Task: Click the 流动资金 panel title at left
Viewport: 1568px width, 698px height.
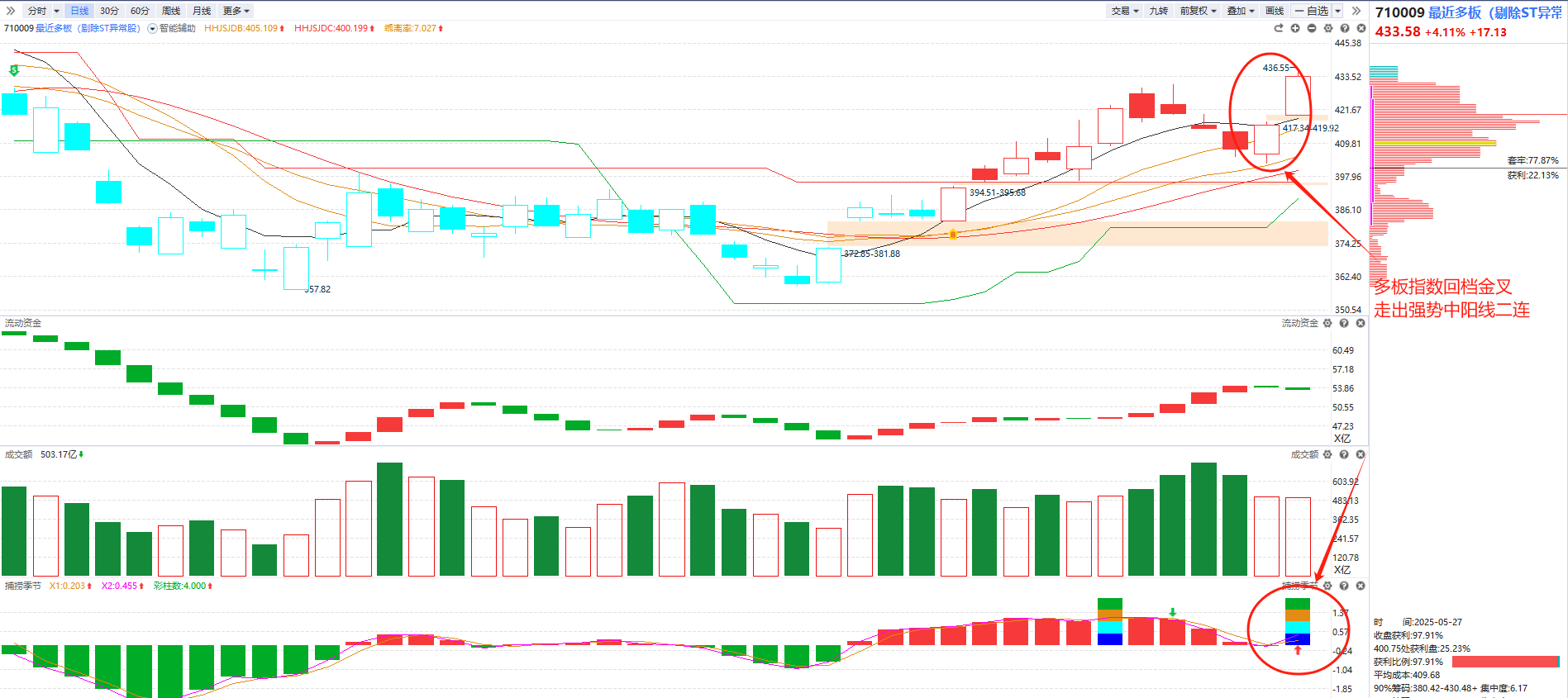Action: point(23,323)
